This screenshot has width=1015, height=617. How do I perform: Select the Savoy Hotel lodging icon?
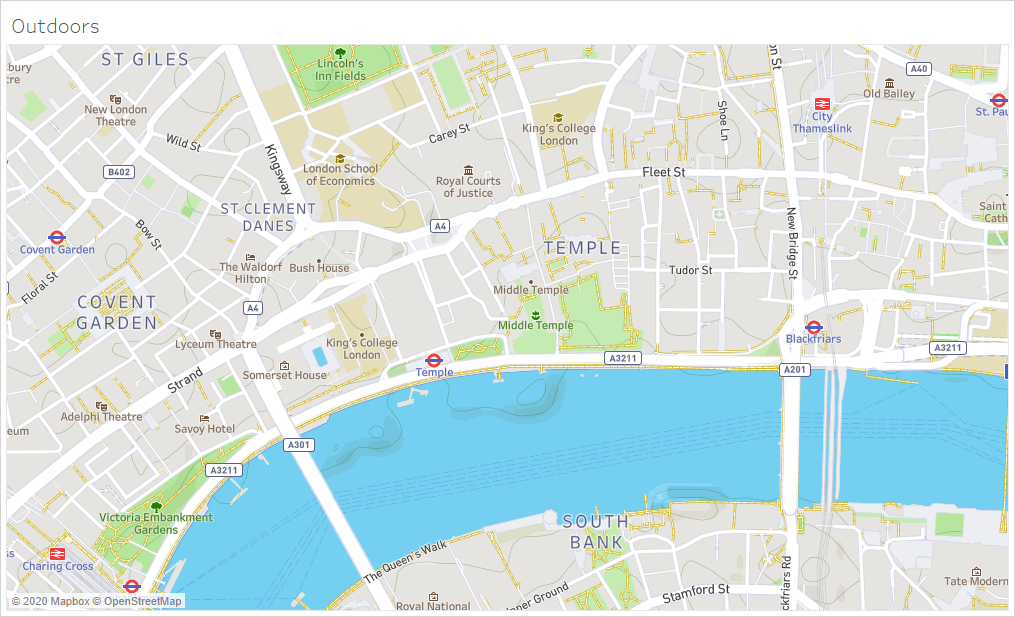pos(205,417)
